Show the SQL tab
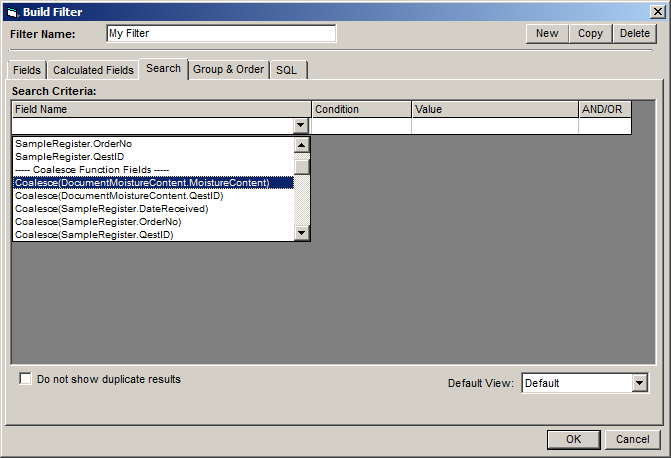 pyautogui.click(x=287, y=70)
